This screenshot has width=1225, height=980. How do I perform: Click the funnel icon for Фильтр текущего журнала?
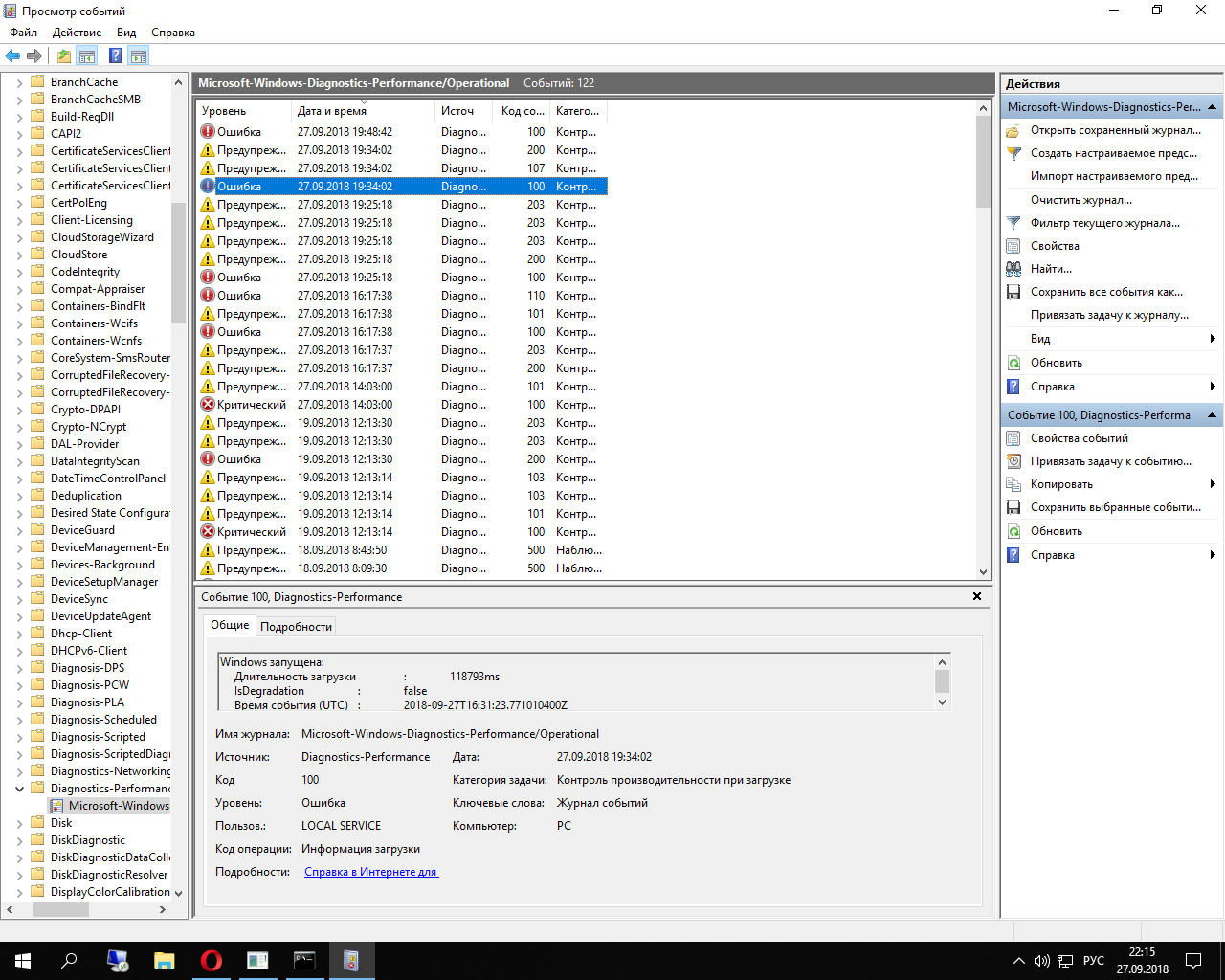point(1013,223)
